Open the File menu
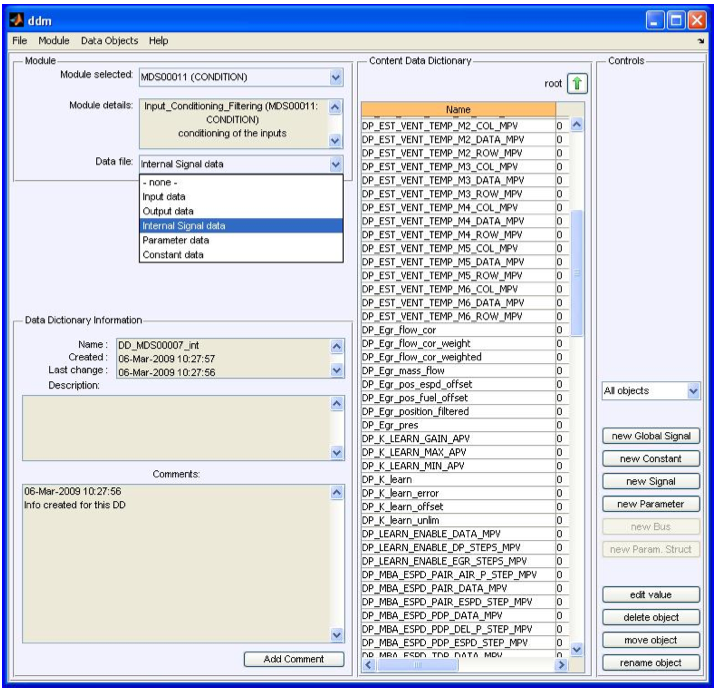 (x=20, y=41)
